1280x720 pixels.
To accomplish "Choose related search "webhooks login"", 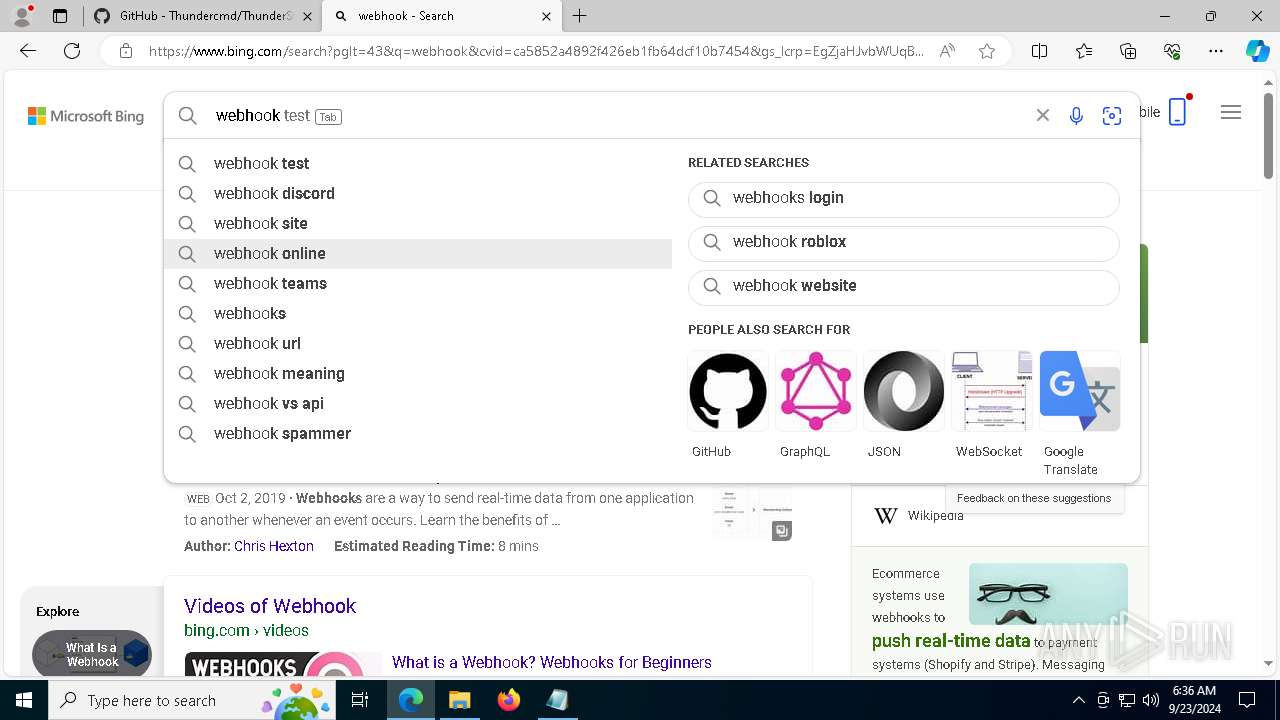I will pos(903,198).
